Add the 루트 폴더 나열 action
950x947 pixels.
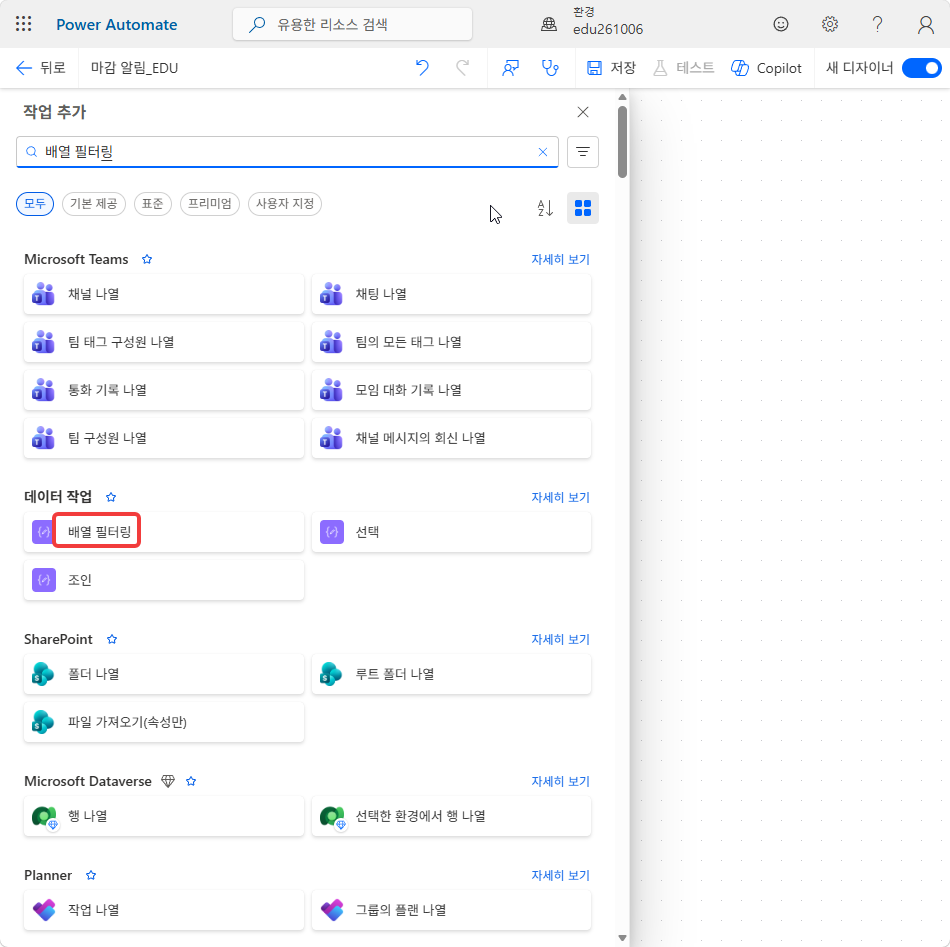(x=451, y=674)
